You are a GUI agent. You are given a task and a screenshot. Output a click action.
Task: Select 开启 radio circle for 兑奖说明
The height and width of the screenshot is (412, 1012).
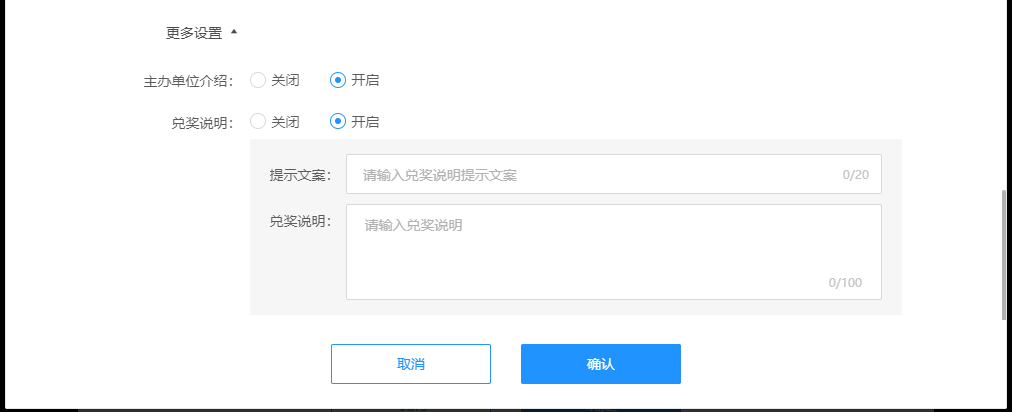[x=338, y=121]
